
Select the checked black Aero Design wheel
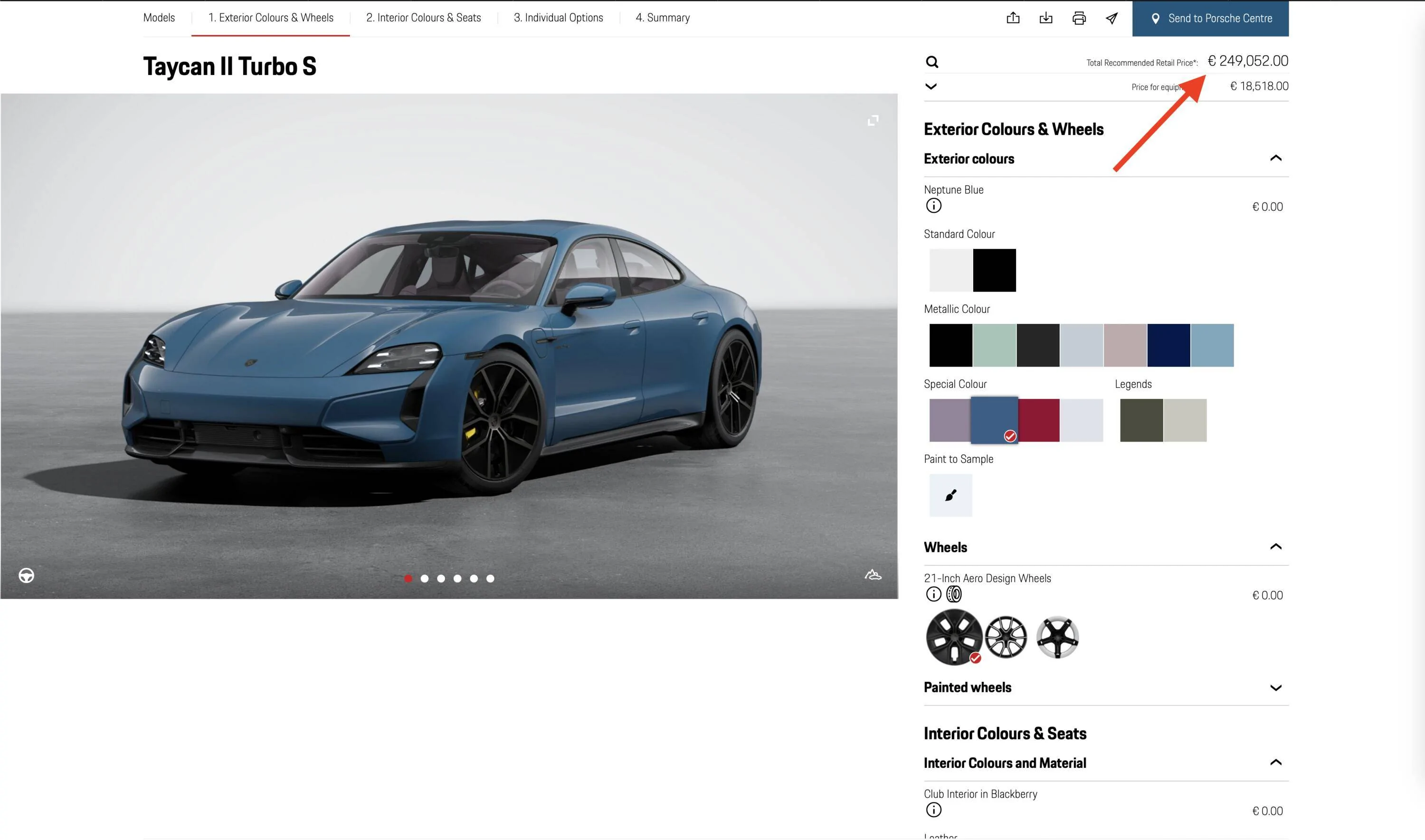point(955,637)
